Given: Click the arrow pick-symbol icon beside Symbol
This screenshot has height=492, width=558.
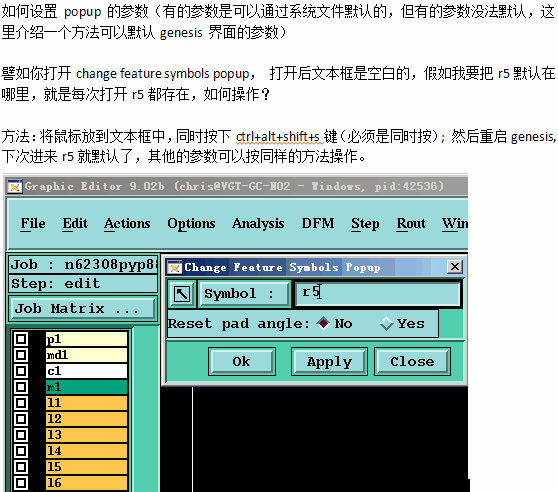Looking at the screenshot, I should (182, 294).
